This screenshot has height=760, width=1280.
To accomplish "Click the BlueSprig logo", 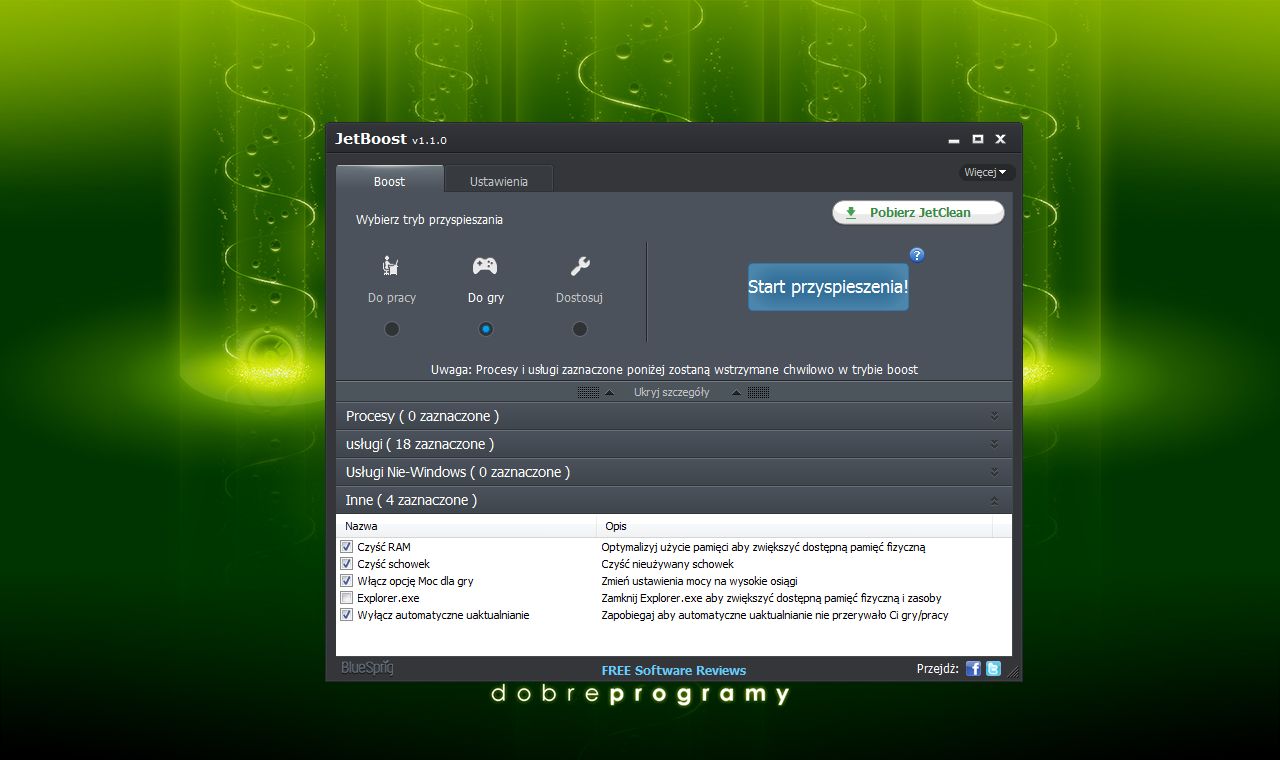I will (367, 668).
